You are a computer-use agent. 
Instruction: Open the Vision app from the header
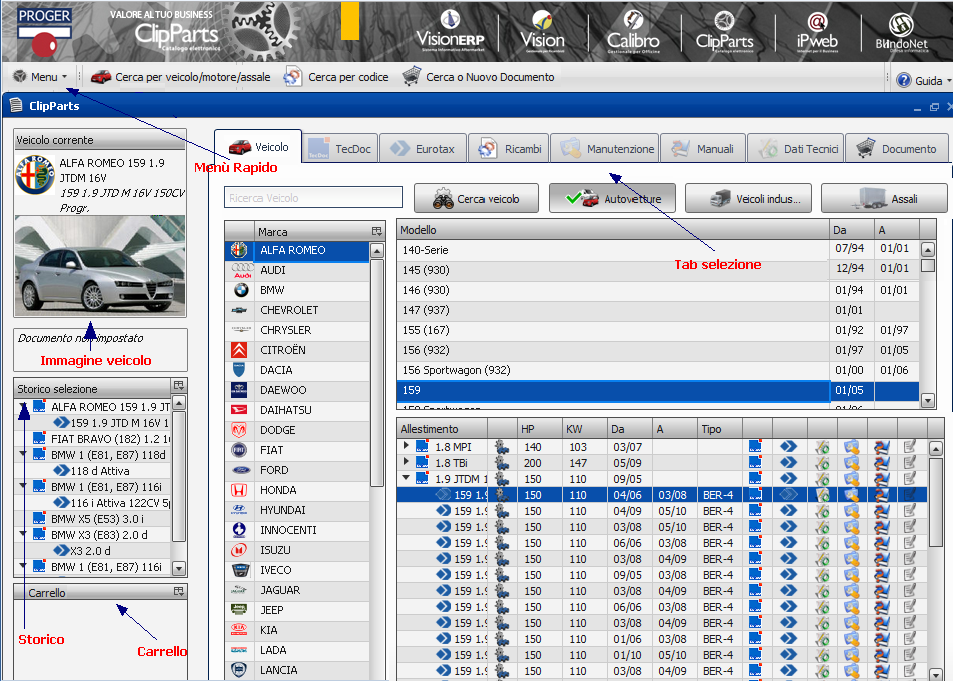coord(542,30)
